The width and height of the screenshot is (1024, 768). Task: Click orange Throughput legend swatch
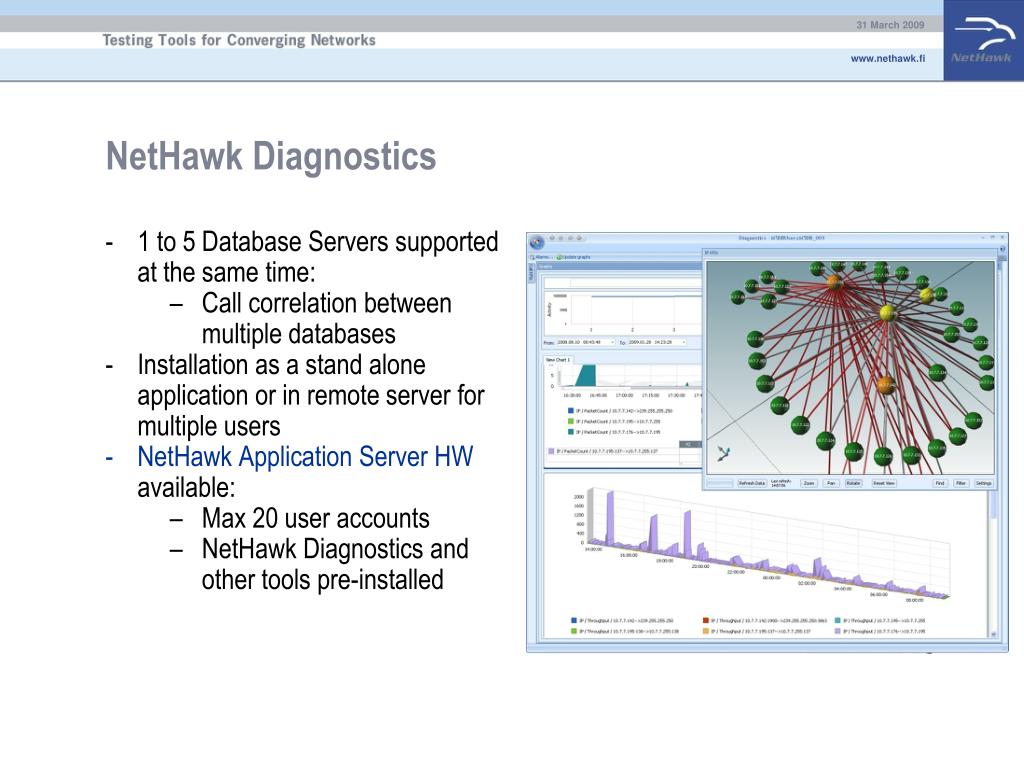point(706,632)
